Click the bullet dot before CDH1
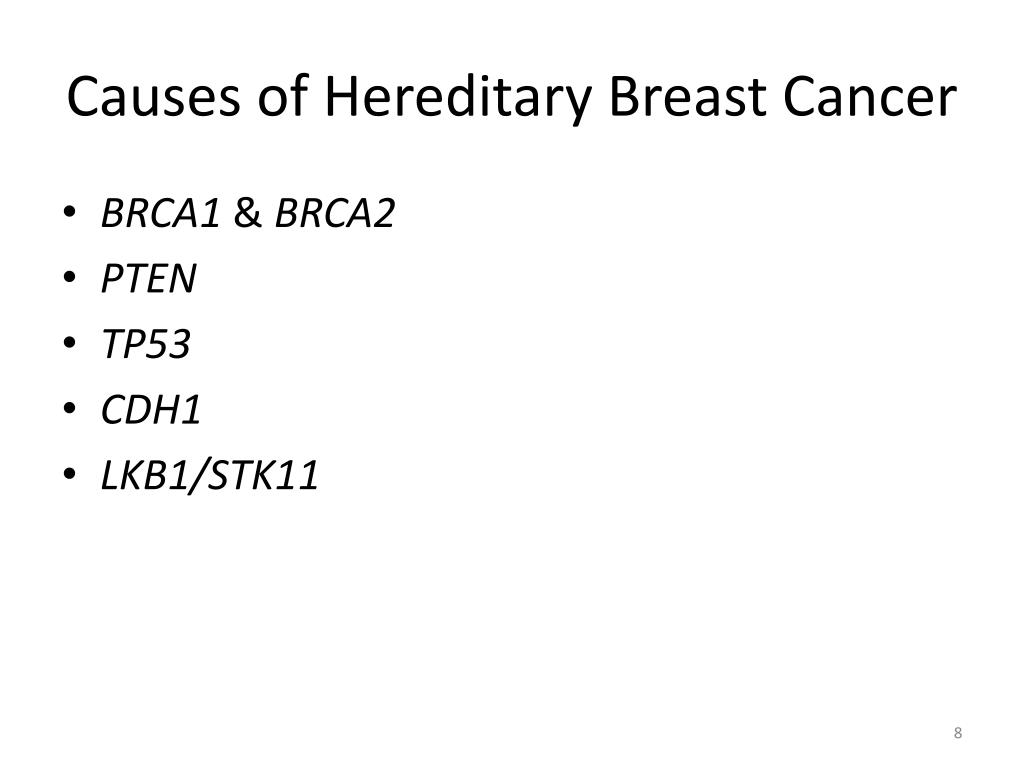1024x768 pixels. (70, 408)
